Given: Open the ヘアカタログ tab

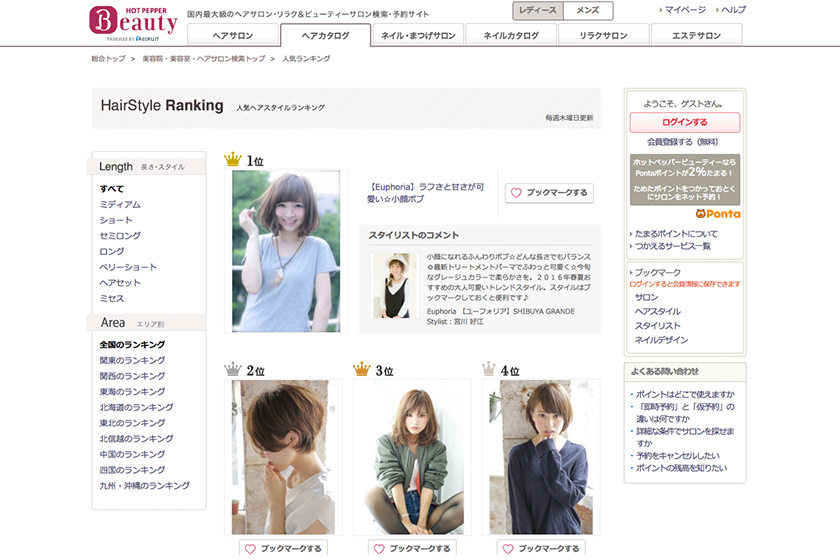Looking at the screenshot, I should tap(325, 35).
